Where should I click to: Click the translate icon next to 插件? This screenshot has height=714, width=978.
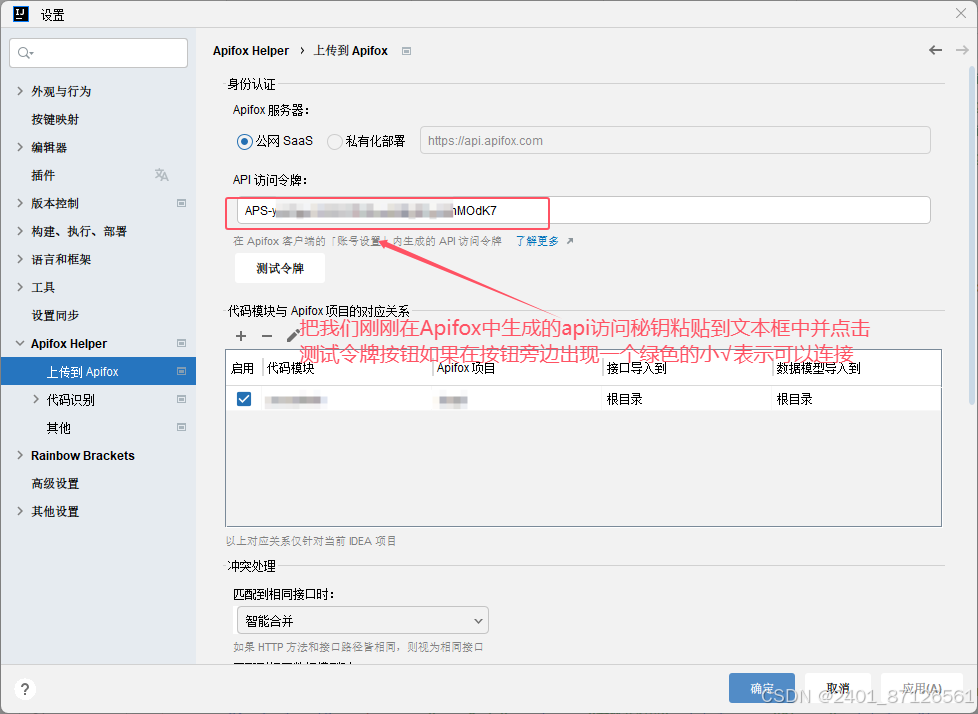click(x=162, y=175)
